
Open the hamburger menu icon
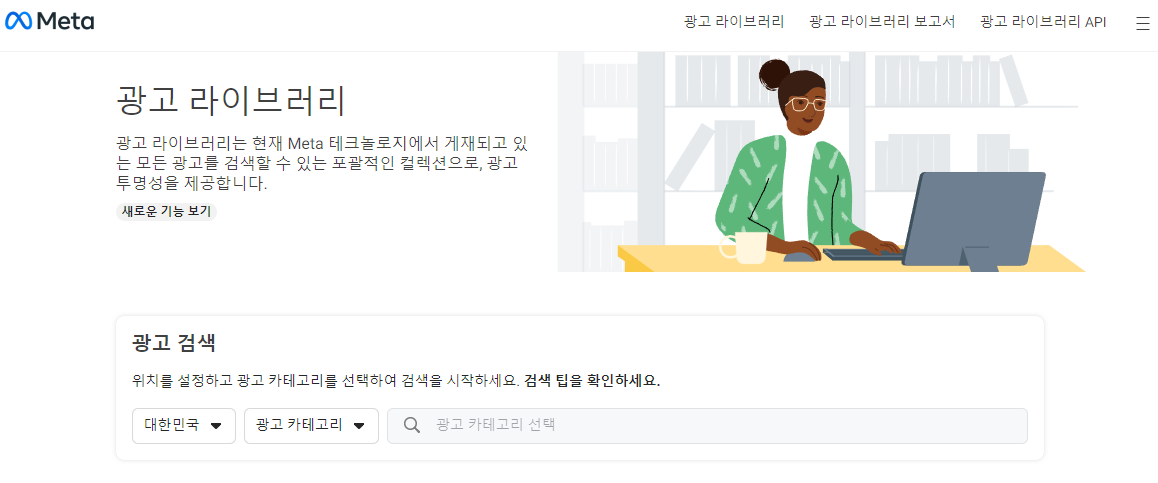(x=1142, y=23)
